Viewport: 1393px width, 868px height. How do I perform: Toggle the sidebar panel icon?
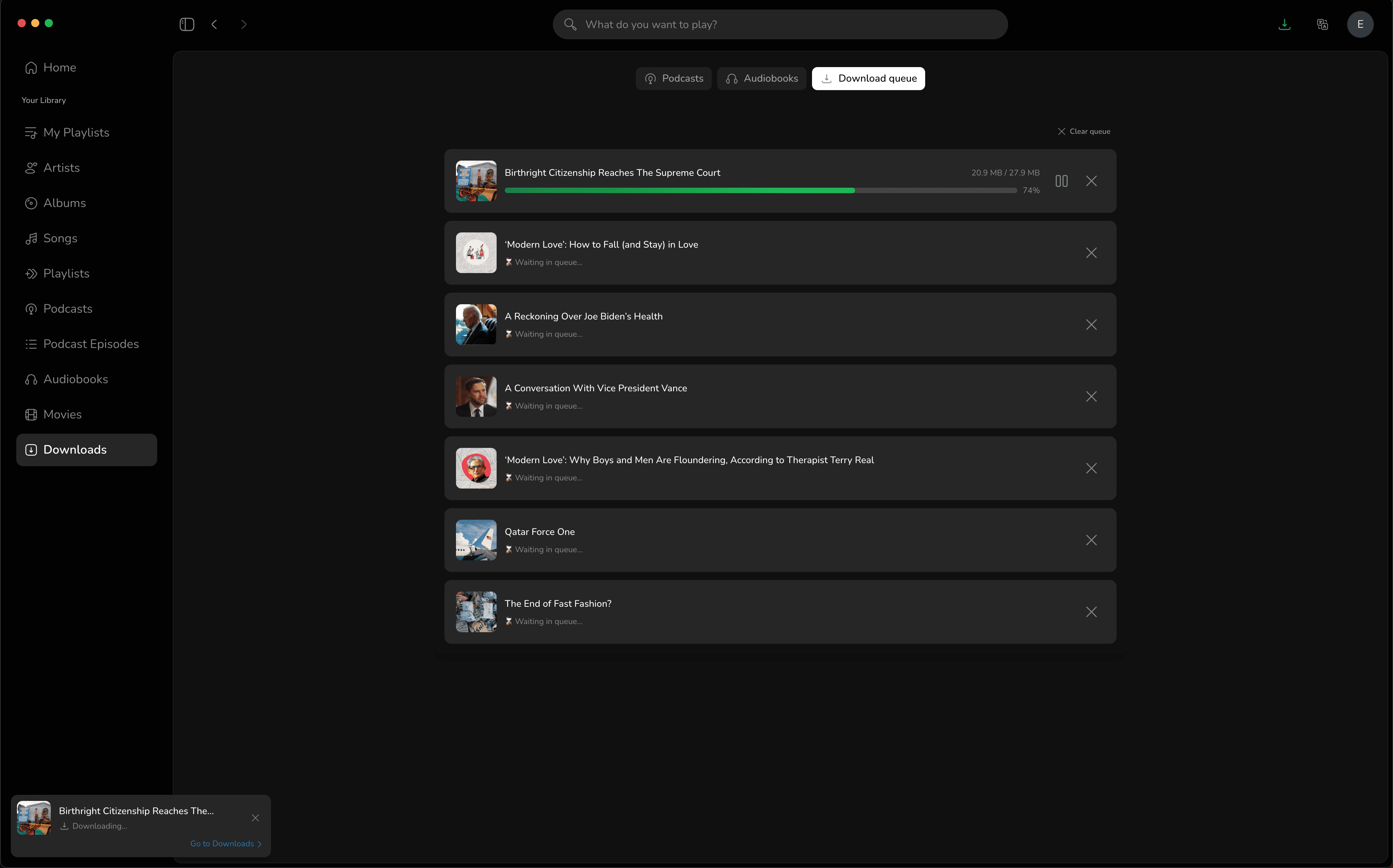pos(187,24)
